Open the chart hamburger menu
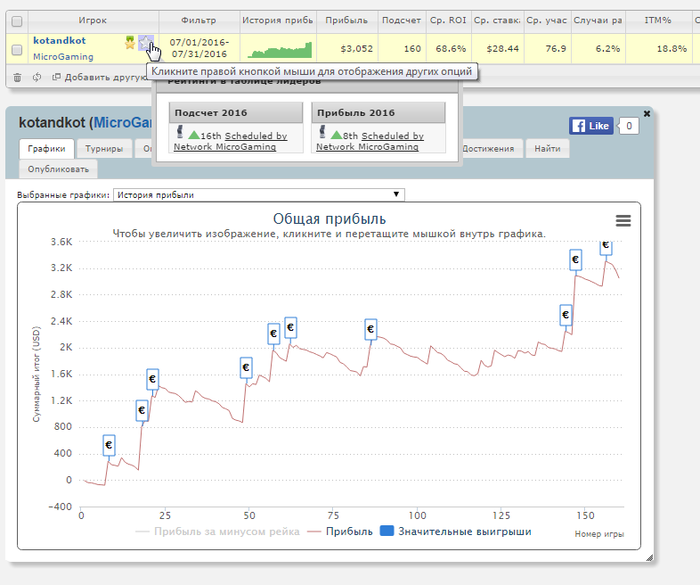The height and width of the screenshot is (585, 700). [623, 221]
